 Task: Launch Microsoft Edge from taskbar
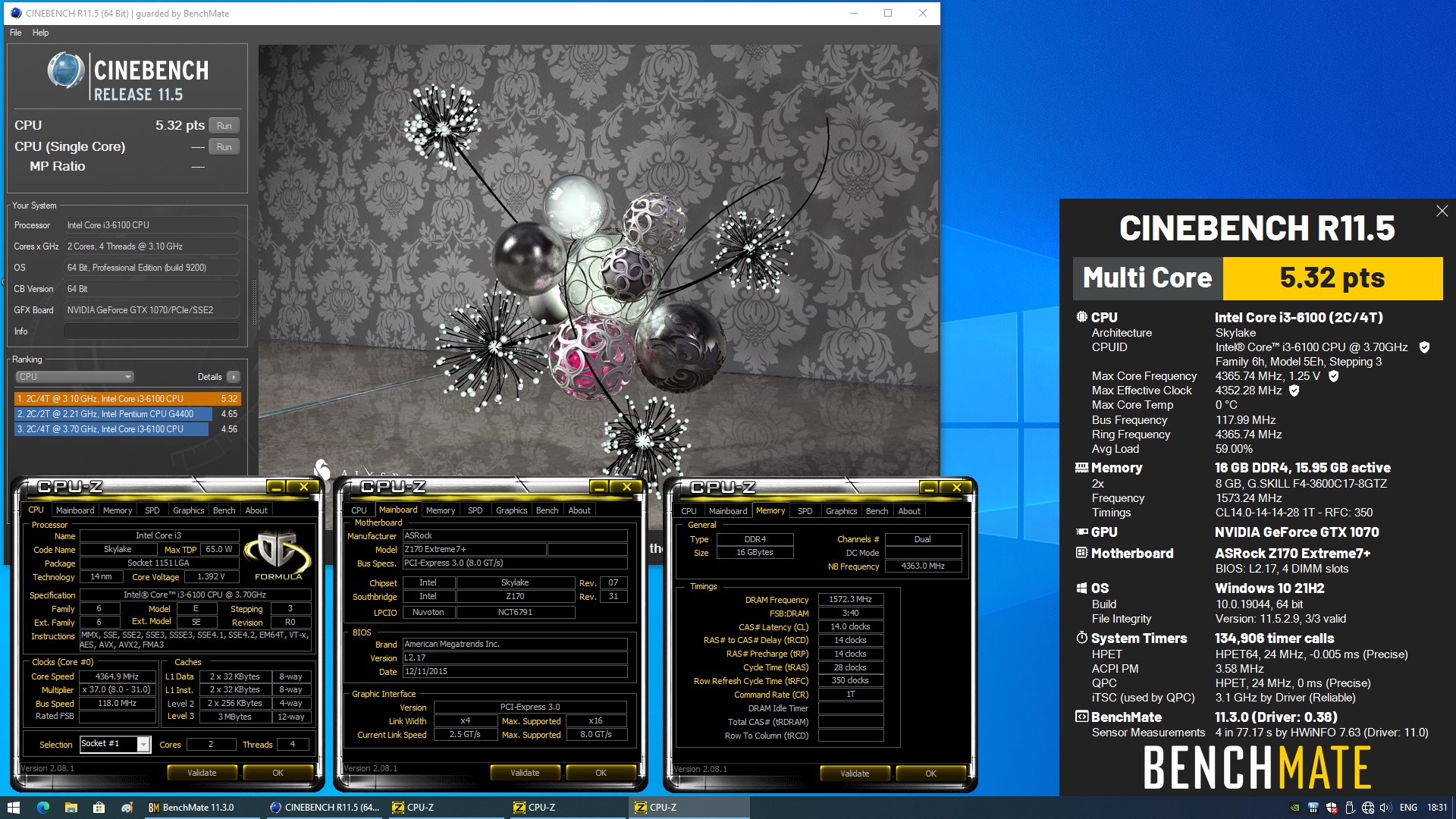point(43,808)
